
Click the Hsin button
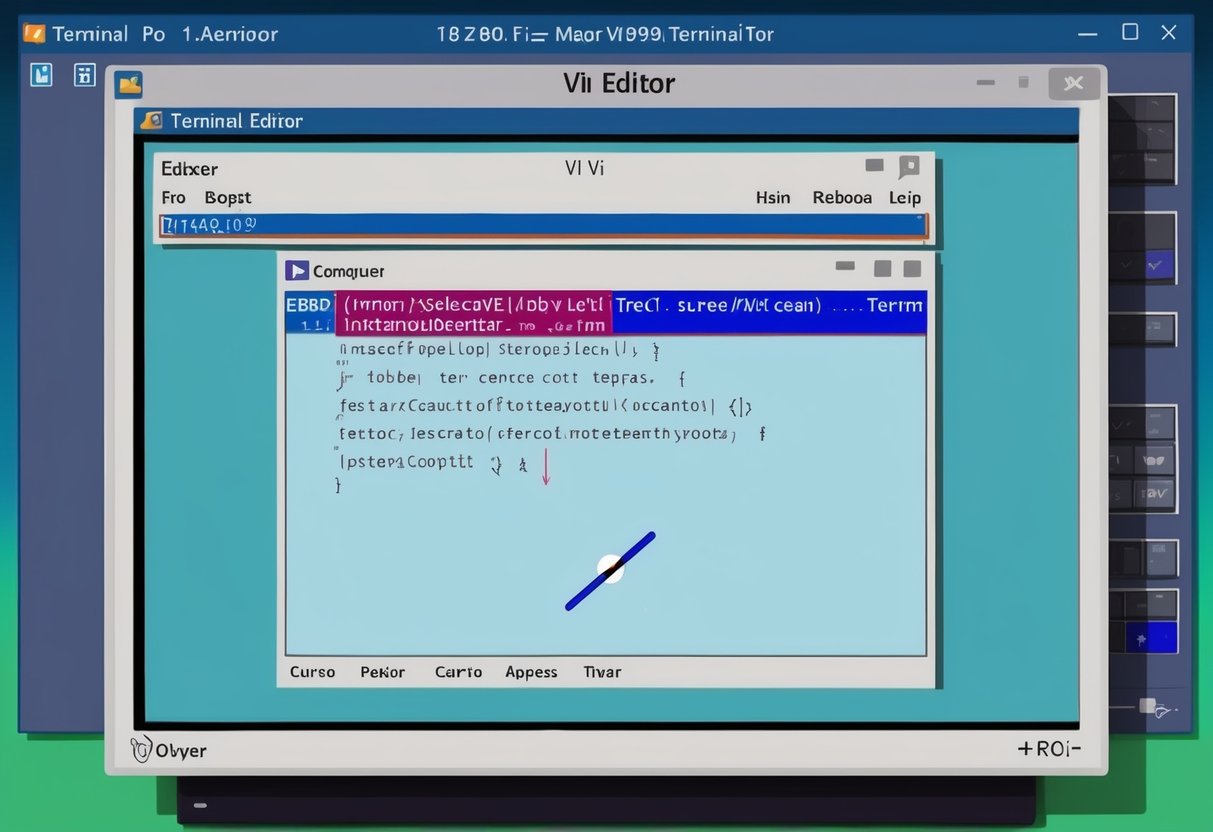coord(772,197)
